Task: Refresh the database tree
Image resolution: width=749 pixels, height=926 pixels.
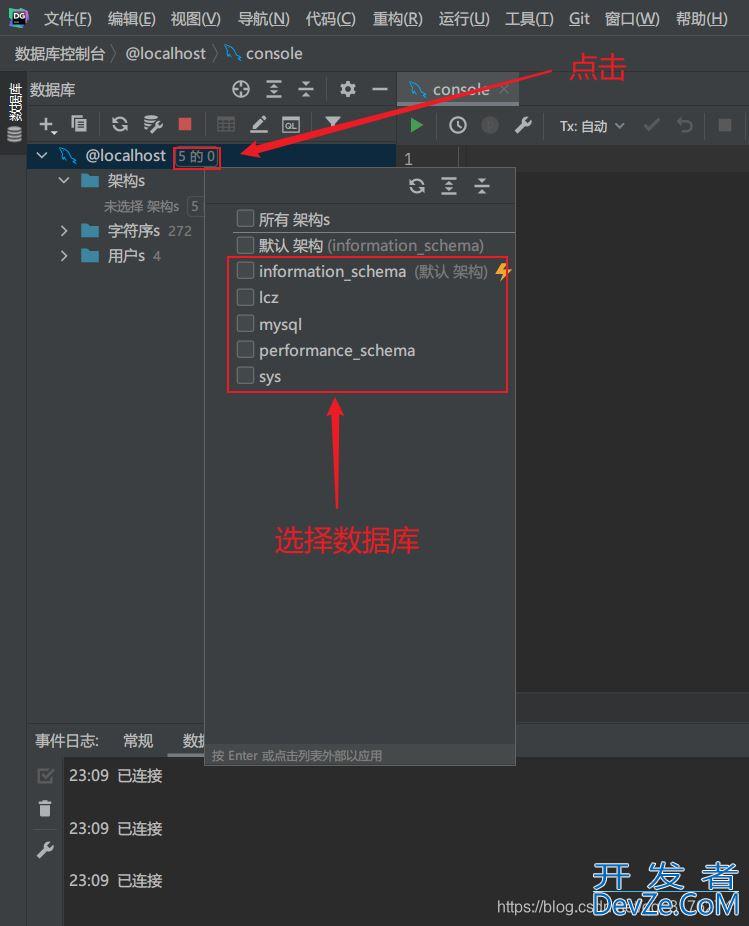Action: 120,124
